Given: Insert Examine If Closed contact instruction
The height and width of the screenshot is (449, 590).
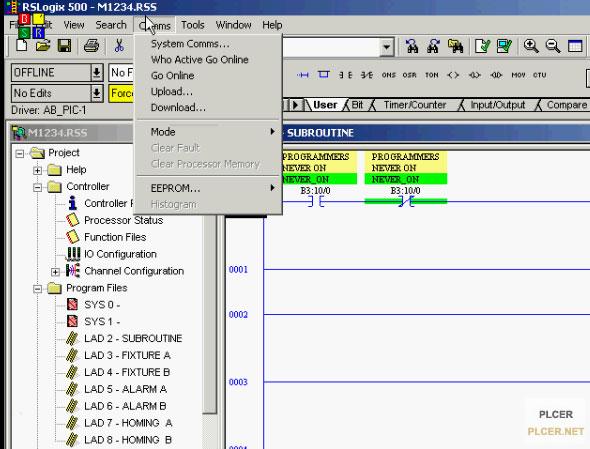Looking at the screenshot, I should point(345,75).
